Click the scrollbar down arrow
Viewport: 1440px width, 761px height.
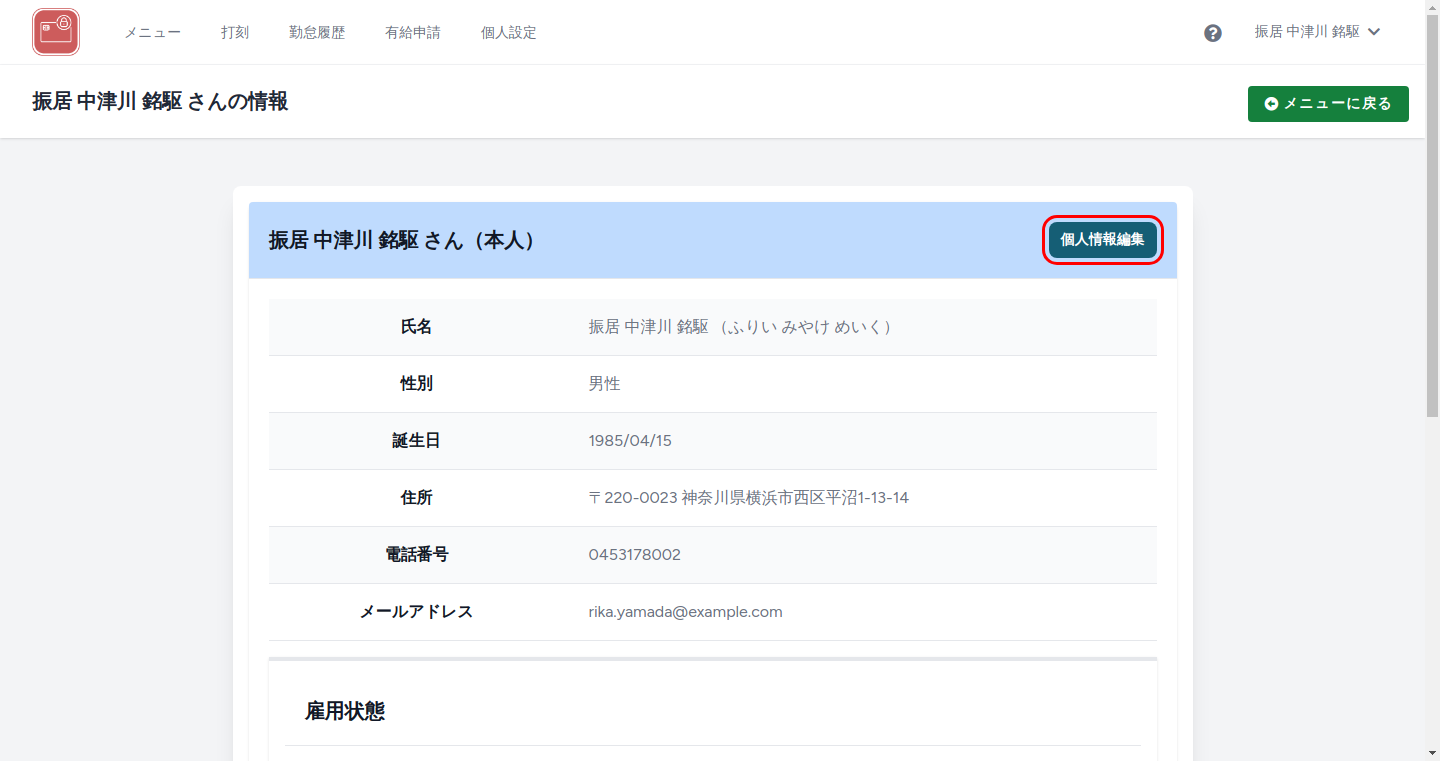pyautogui.click(x=1432, y=752)
